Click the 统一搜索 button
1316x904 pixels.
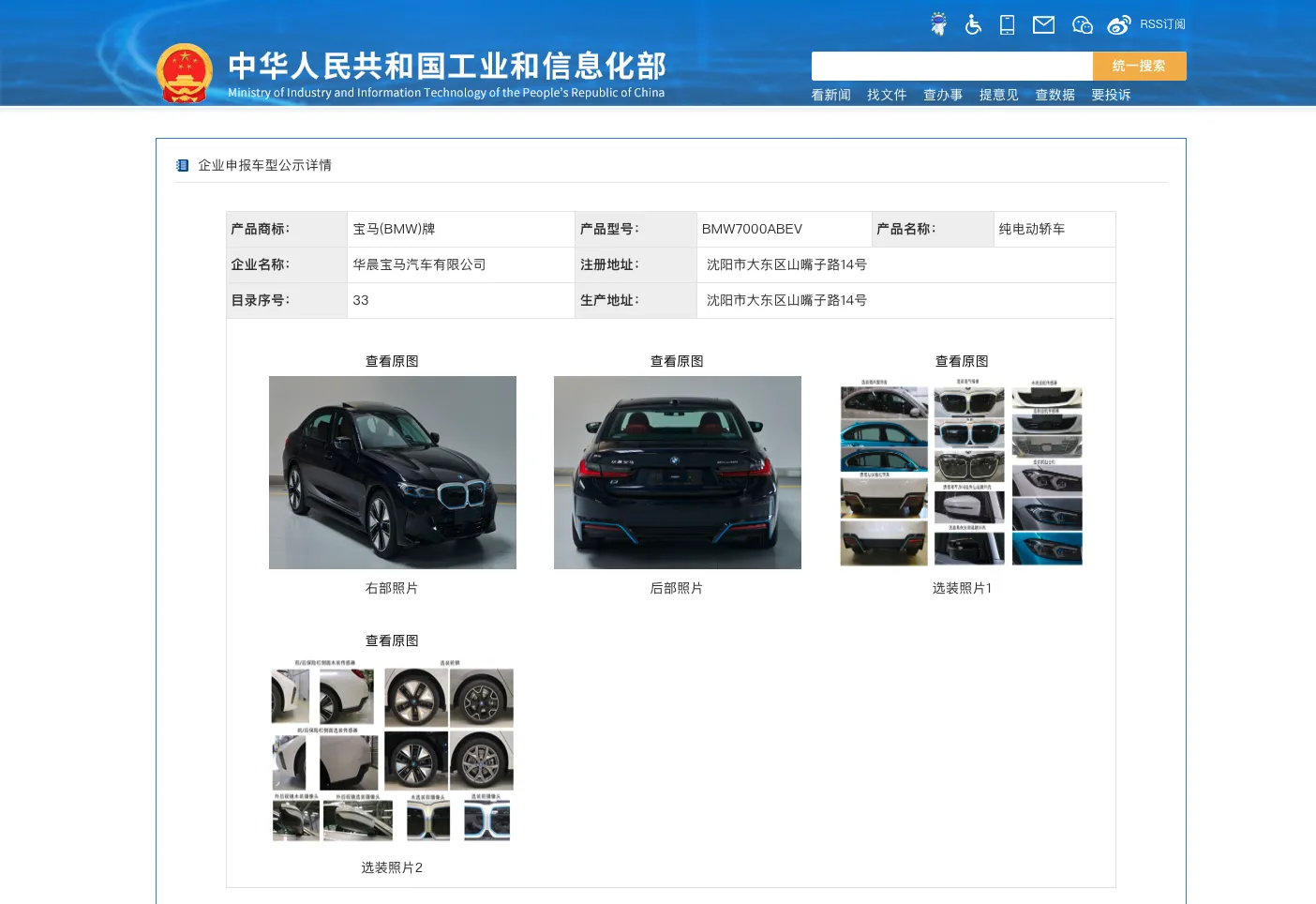(1139, 66)
